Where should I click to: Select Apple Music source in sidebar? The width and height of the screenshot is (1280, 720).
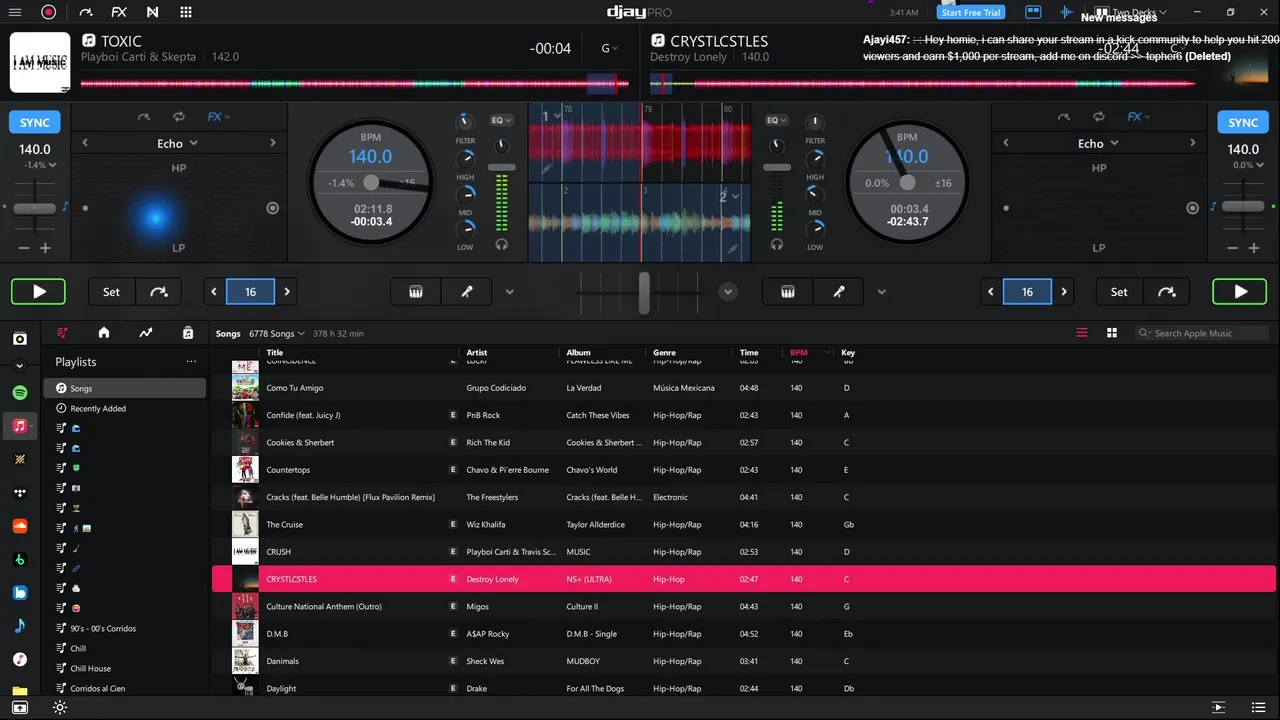(x=19, y=426)
